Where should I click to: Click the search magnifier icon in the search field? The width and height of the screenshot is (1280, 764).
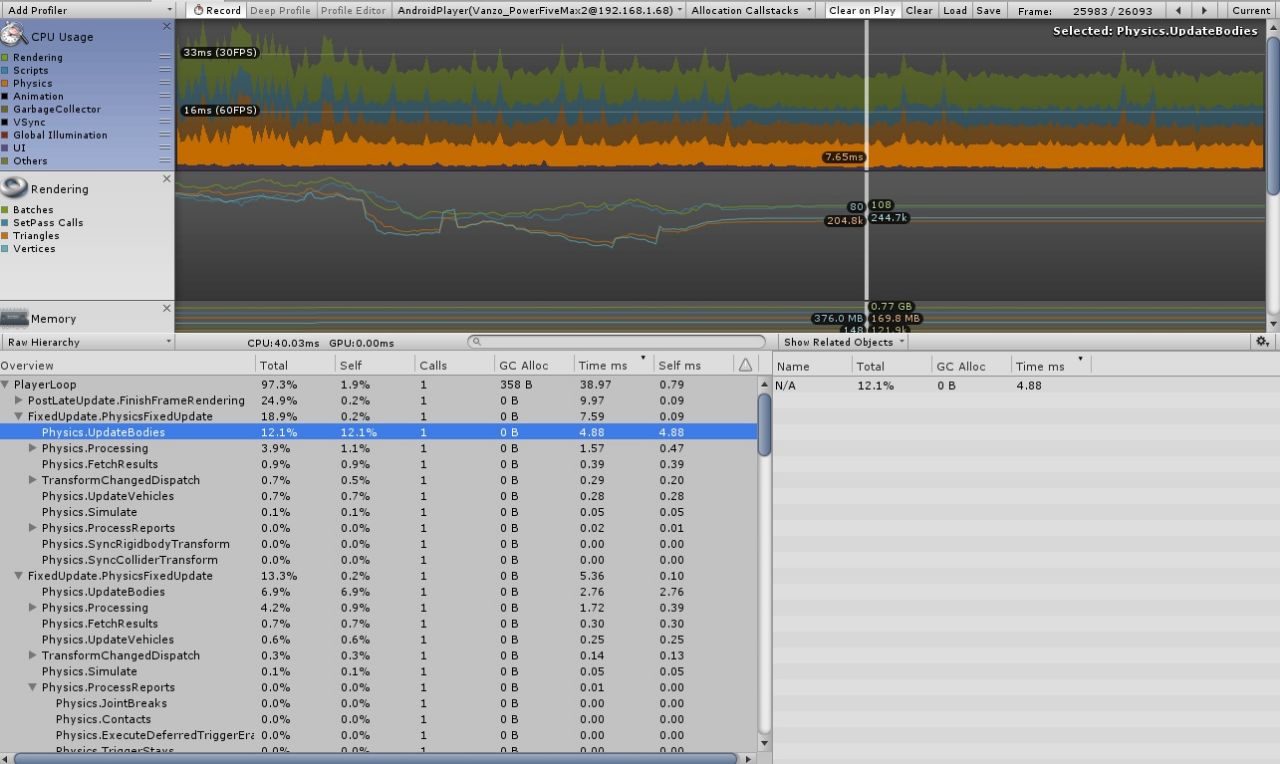[x=478, y=342]
